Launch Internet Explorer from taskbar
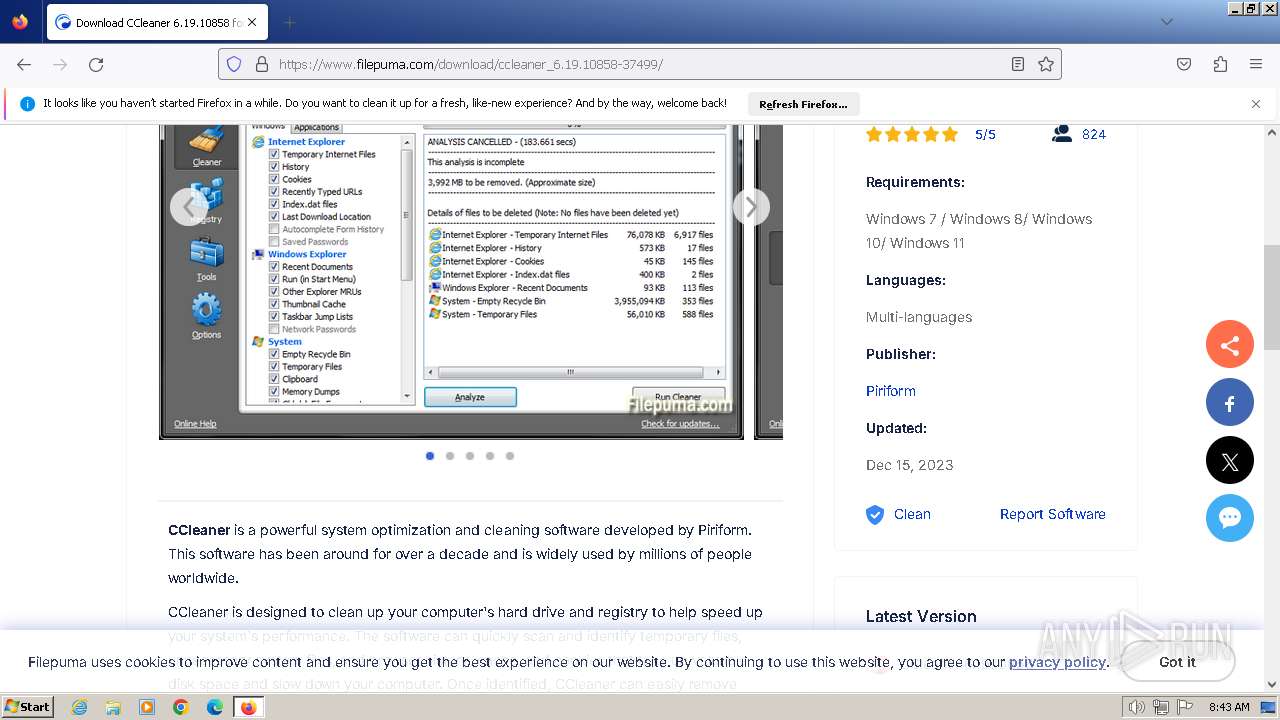The height and width of the screenshot is (720, 1280). [x=79, y=707]
